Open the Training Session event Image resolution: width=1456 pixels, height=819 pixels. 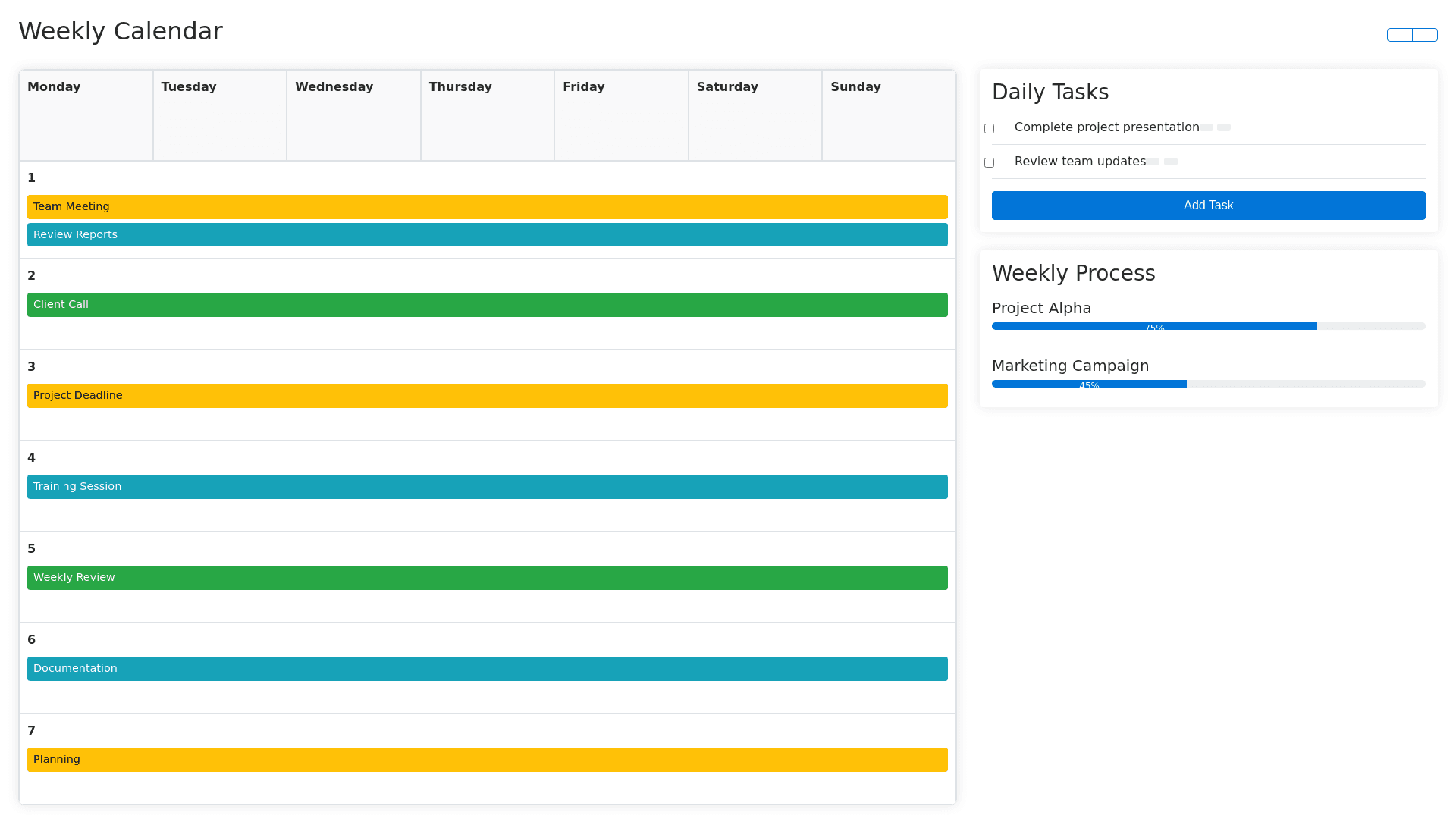(487, 487)
